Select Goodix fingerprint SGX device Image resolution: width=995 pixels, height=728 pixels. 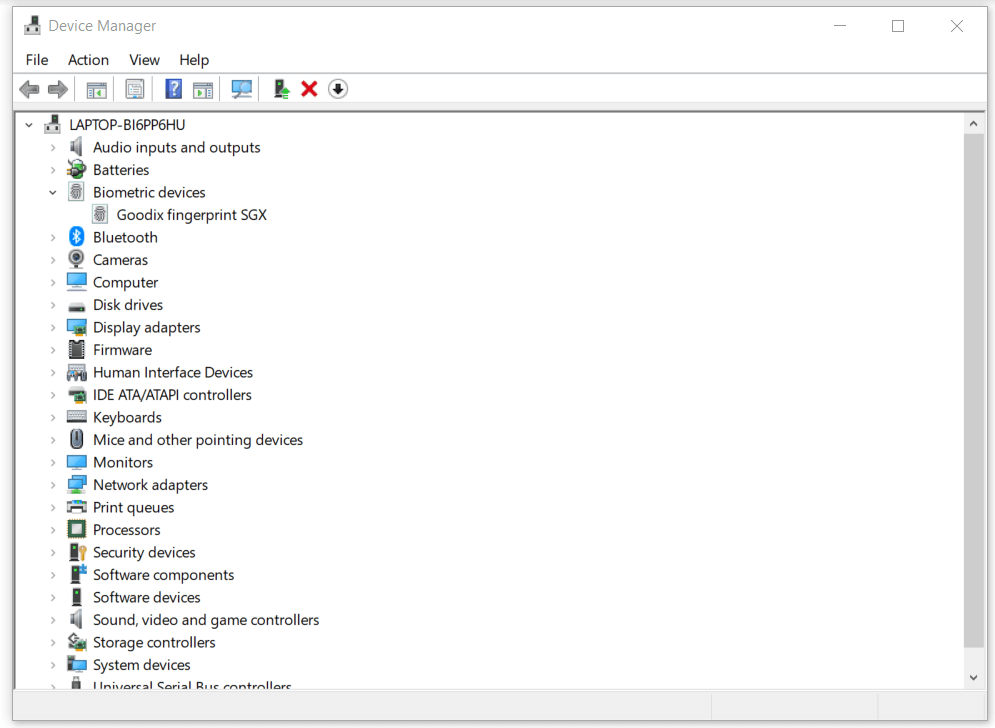(x=191, y=215)
